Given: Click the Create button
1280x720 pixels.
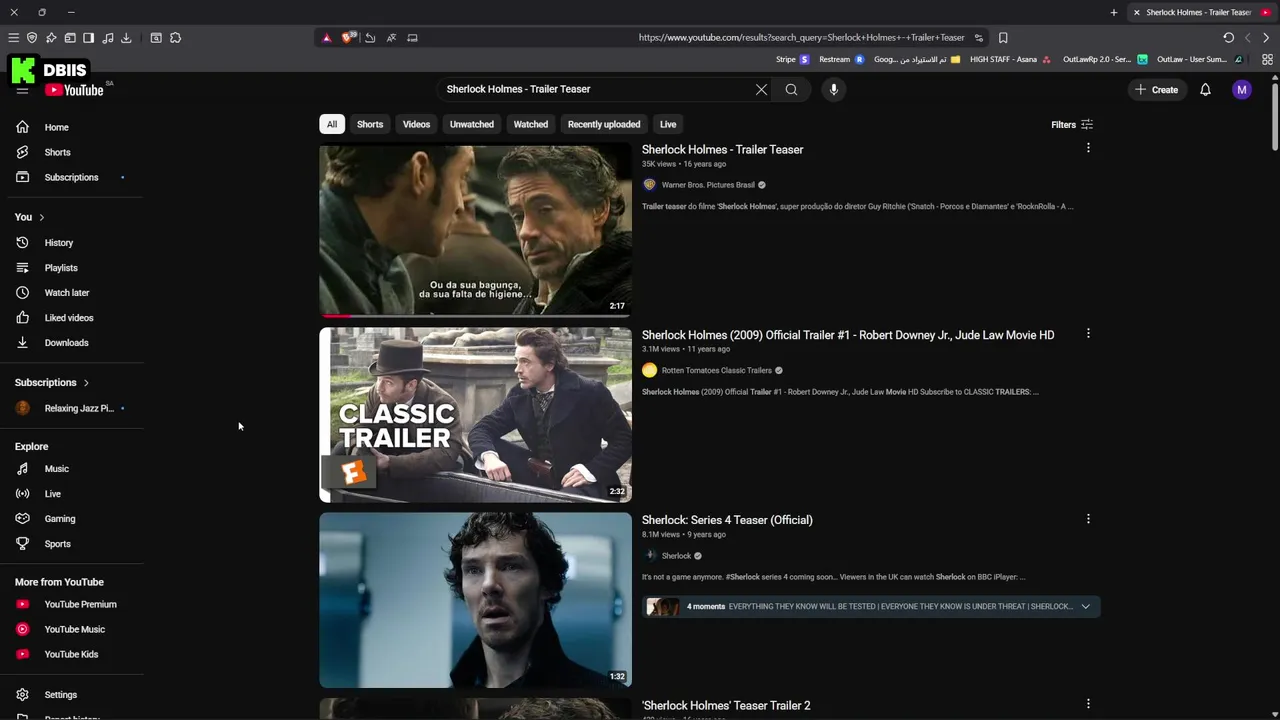Looking at the screenshot, I should [x=1156, y=90].
